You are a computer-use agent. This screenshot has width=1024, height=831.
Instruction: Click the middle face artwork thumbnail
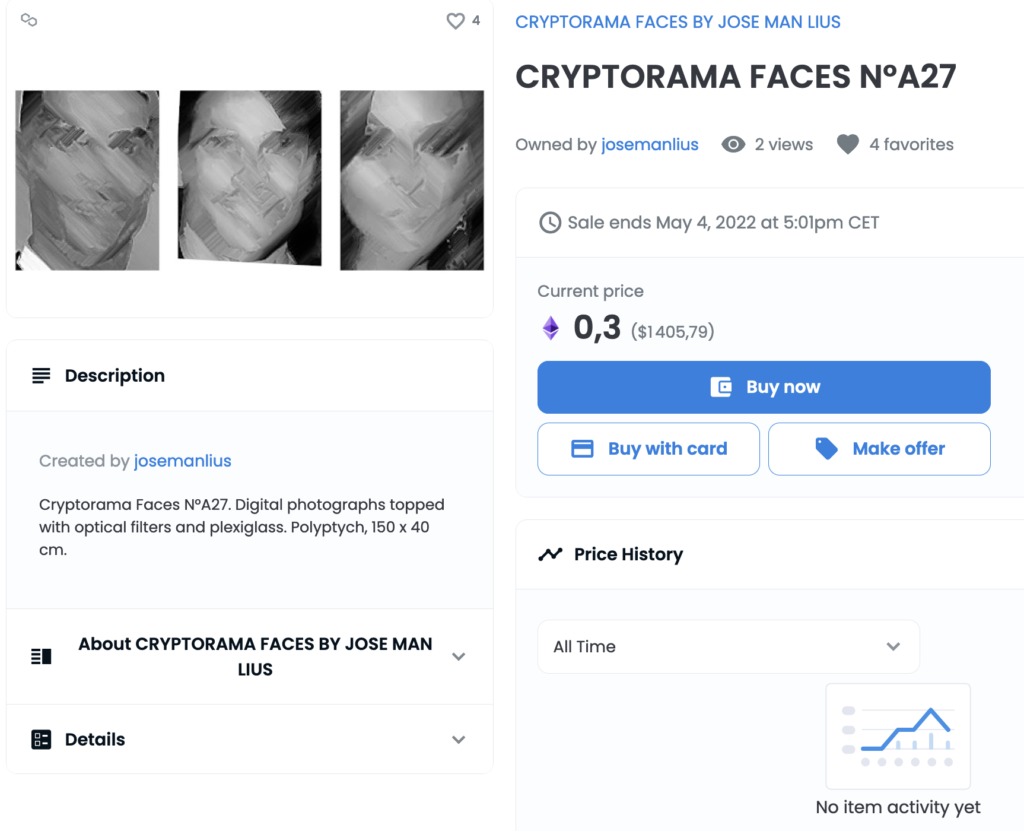click(249, 179)
